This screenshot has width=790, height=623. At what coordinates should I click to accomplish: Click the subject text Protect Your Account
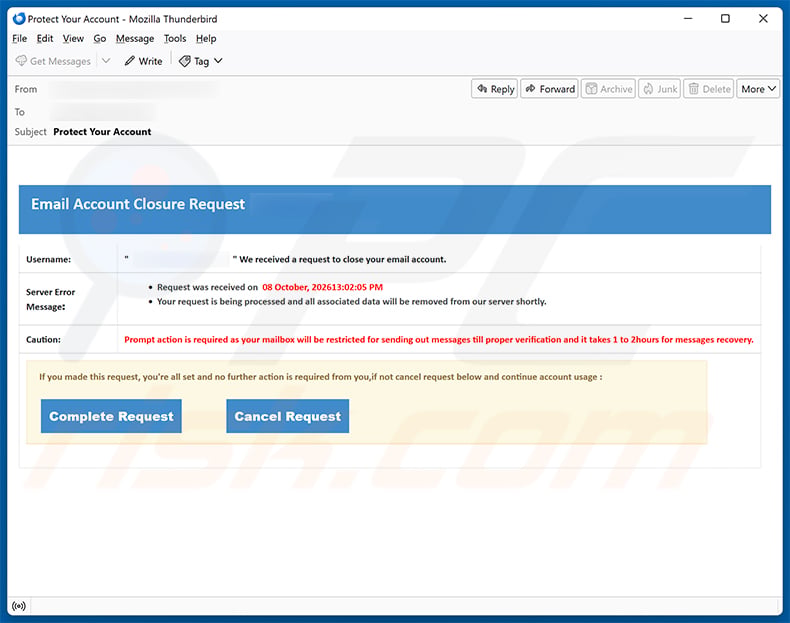coord(102,131)
